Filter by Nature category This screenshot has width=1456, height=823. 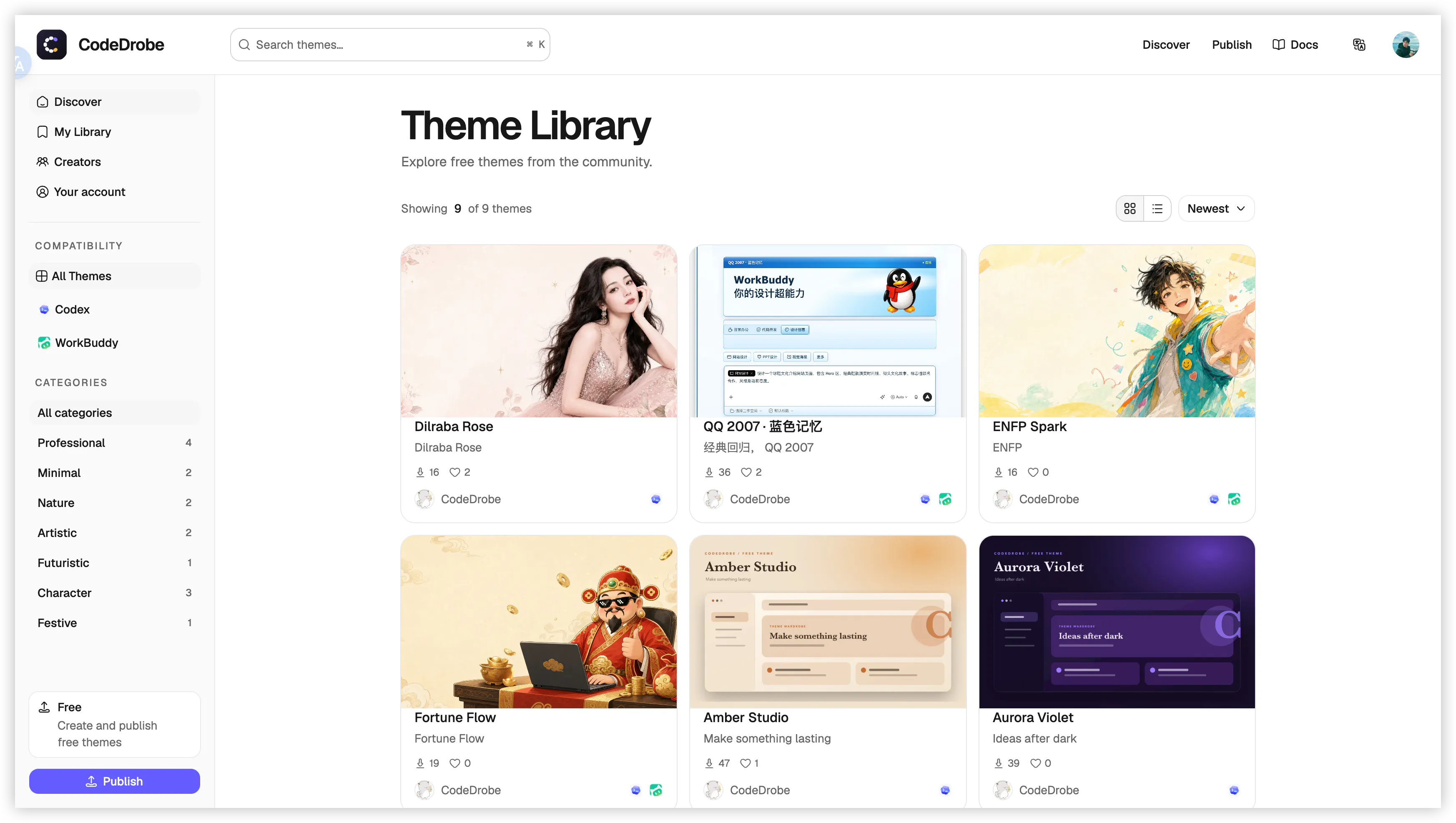point(114,502)
